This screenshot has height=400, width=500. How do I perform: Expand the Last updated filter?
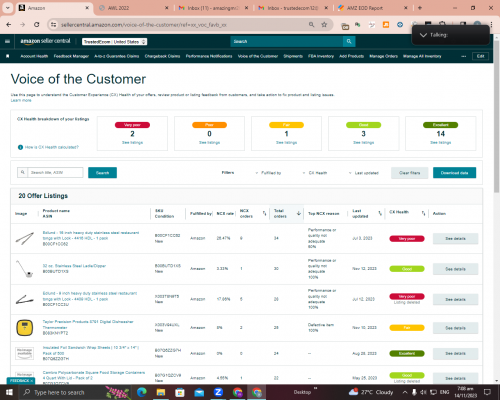coord(364,173)
